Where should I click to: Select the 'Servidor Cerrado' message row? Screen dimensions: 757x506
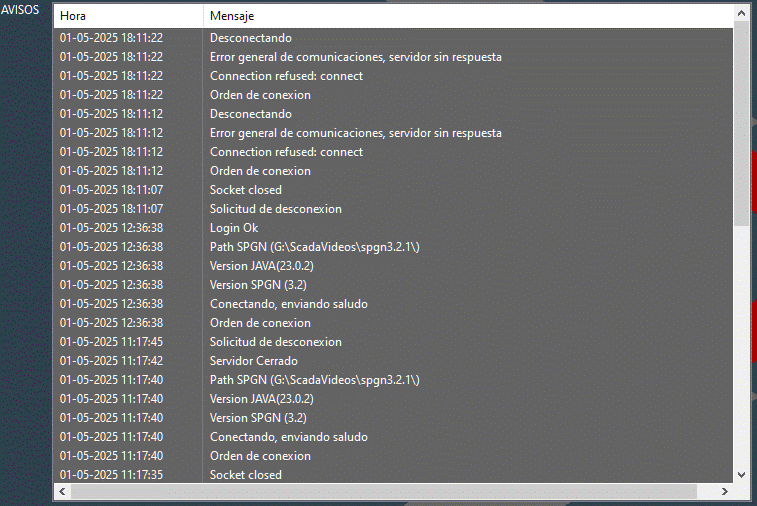coord(393,361)
